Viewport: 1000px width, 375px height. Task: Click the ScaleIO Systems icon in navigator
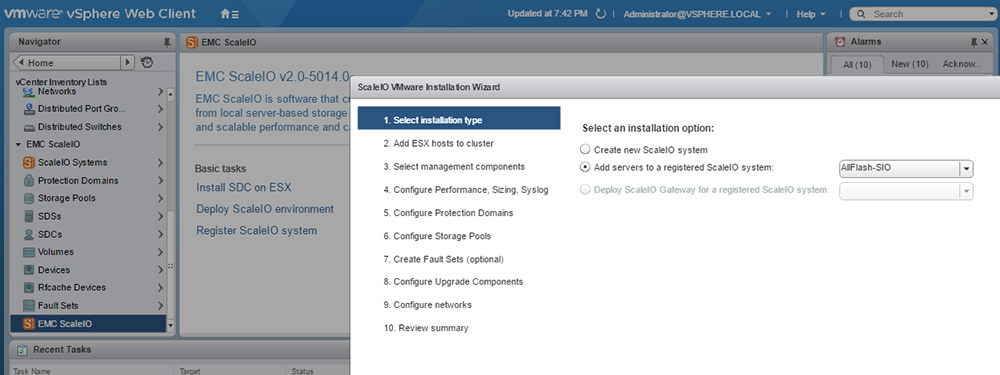(x=29, y=163)
